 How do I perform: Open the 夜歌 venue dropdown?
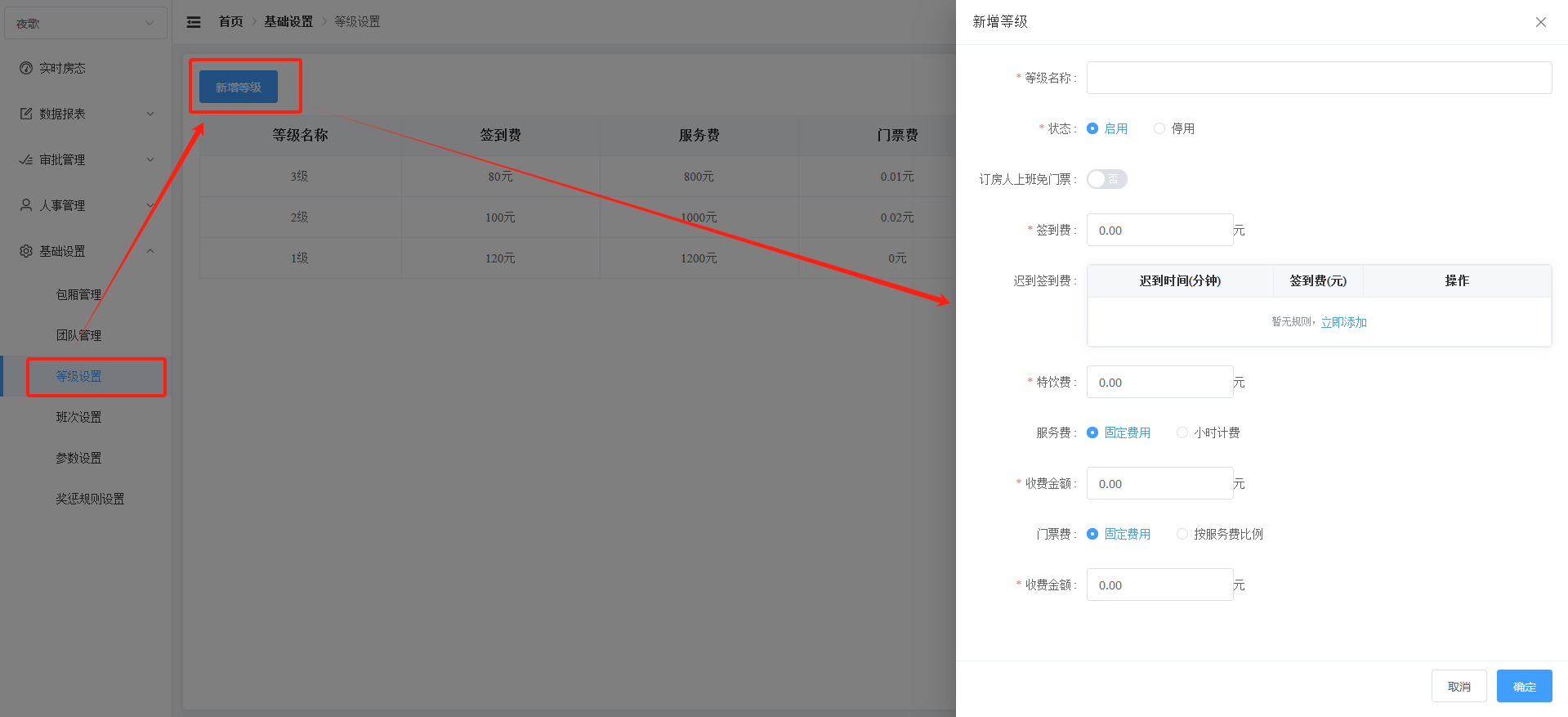[86, 23]
